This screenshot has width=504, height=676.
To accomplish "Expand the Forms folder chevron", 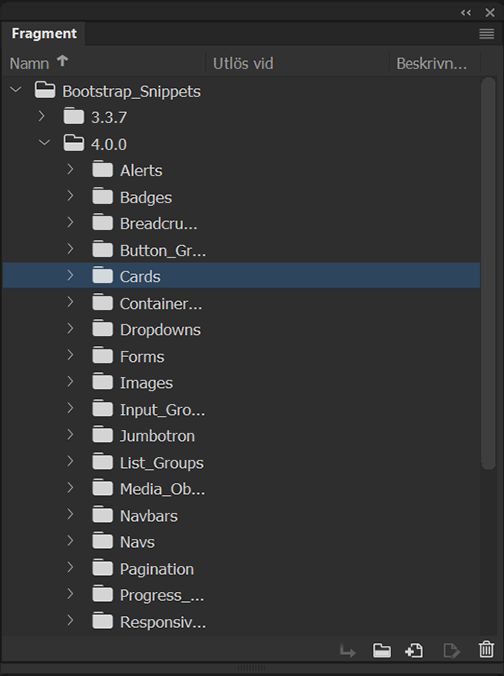I will pos(70,355).
